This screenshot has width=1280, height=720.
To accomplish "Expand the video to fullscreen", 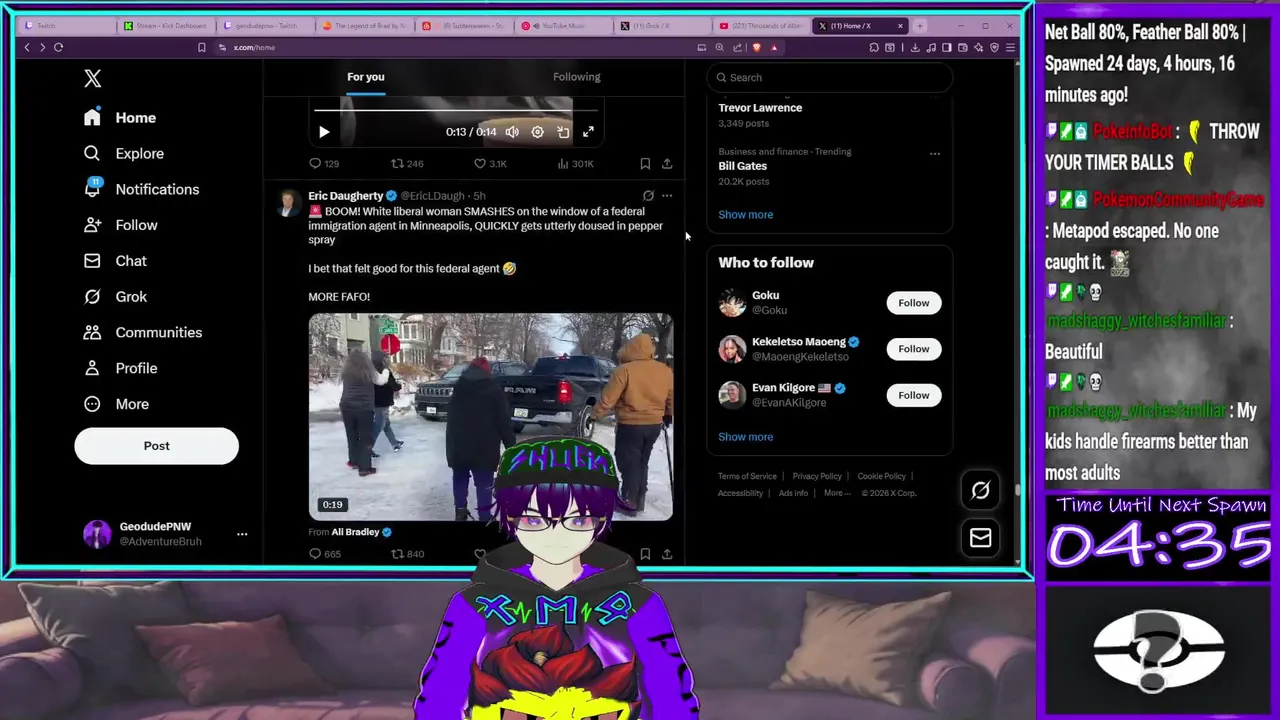I will [588, 132].
